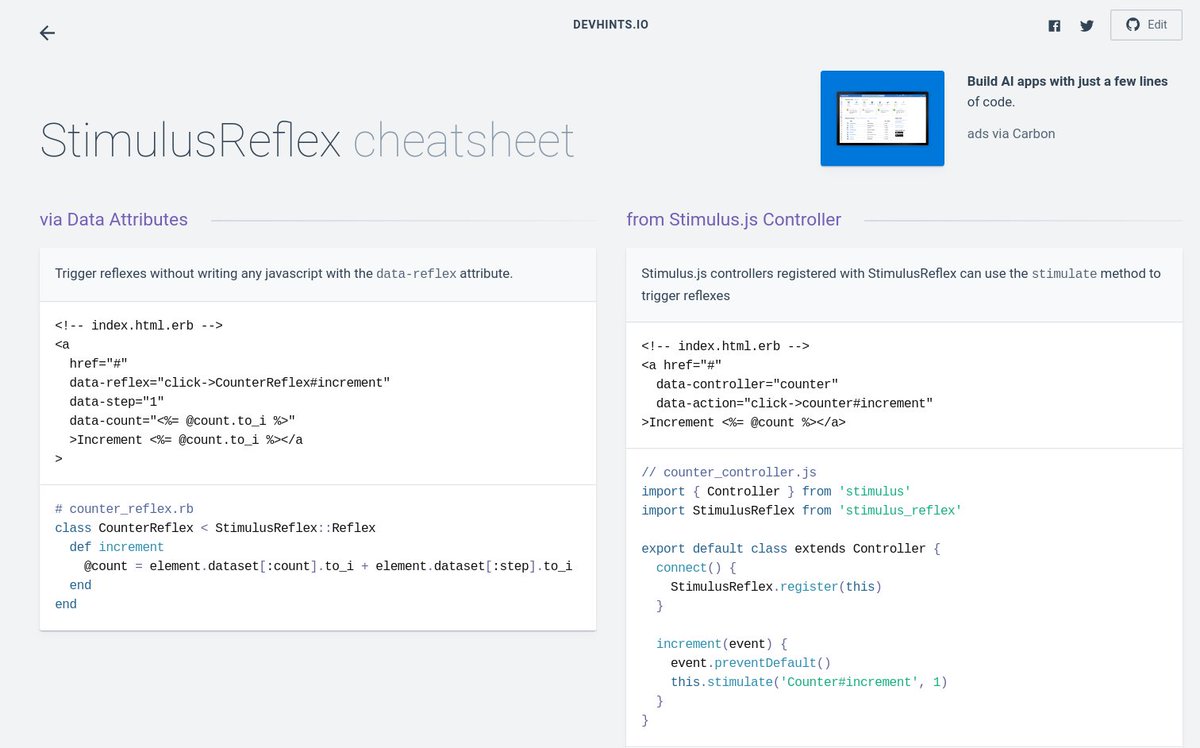Screen dimensions: 1200x748
Task: Share page via Twitter icon
Action: click(x=1087, y=26)
